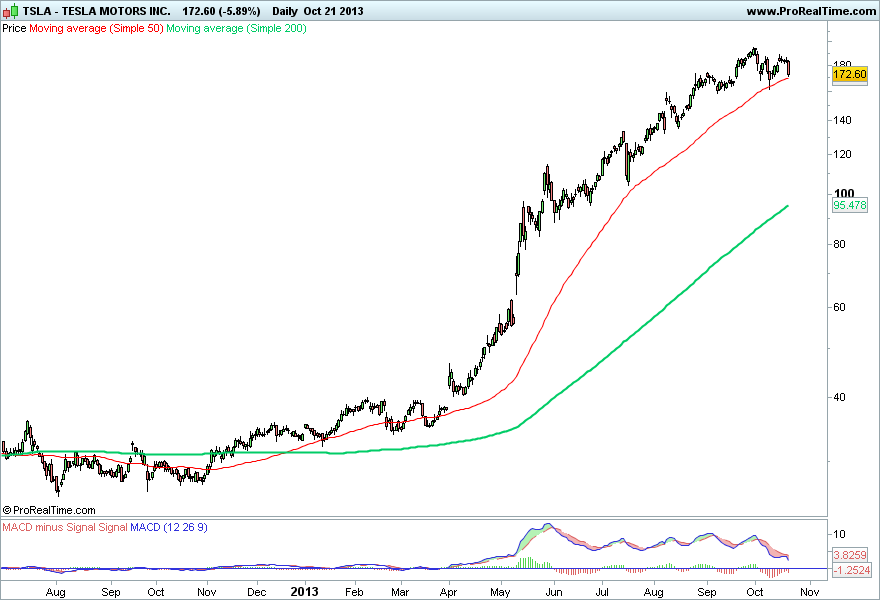Click the 'Dec' month label on time axis

click(256, 592)
